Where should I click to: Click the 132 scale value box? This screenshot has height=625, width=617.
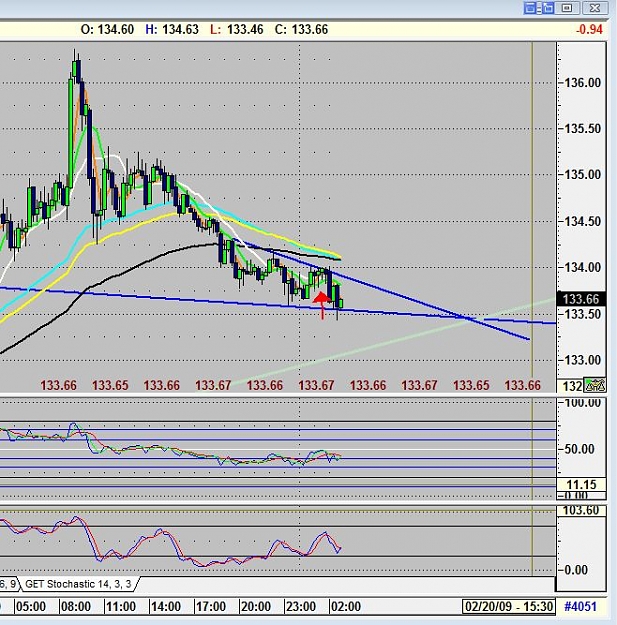click(572, 386)
